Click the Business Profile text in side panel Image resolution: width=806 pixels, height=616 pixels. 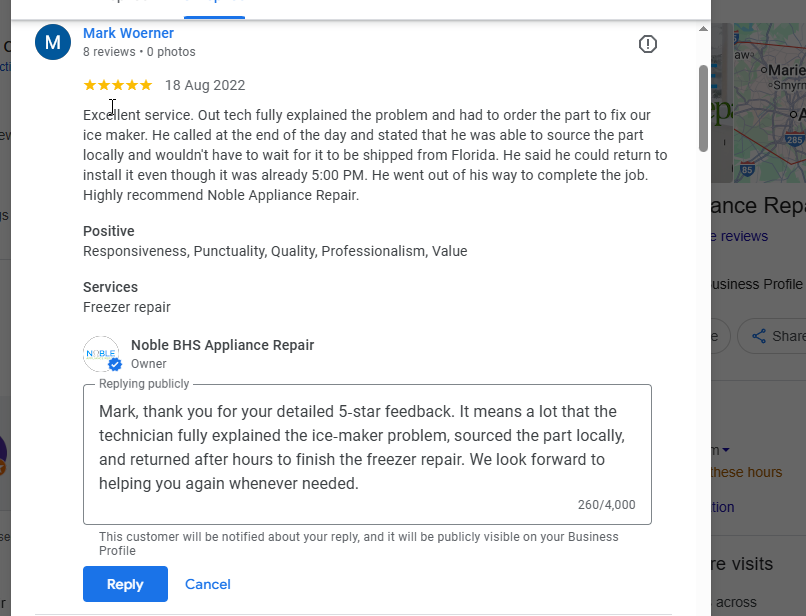[756, 284]
